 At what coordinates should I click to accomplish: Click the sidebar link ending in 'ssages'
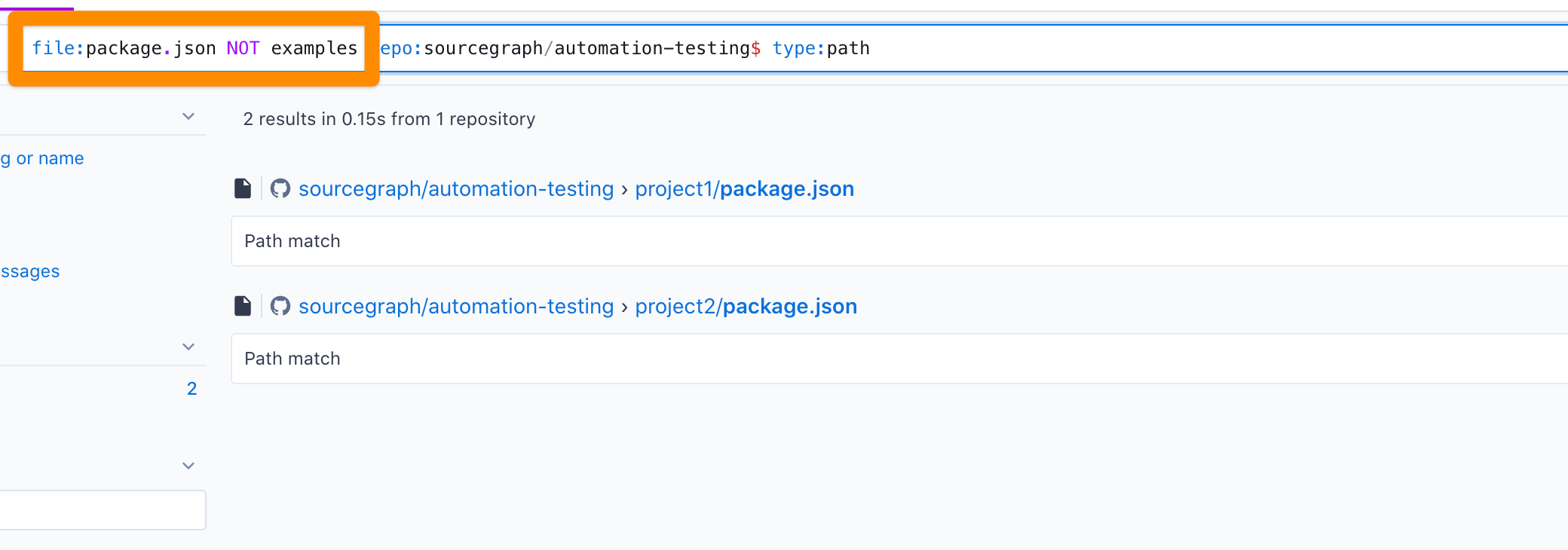(x=30, y=271)
